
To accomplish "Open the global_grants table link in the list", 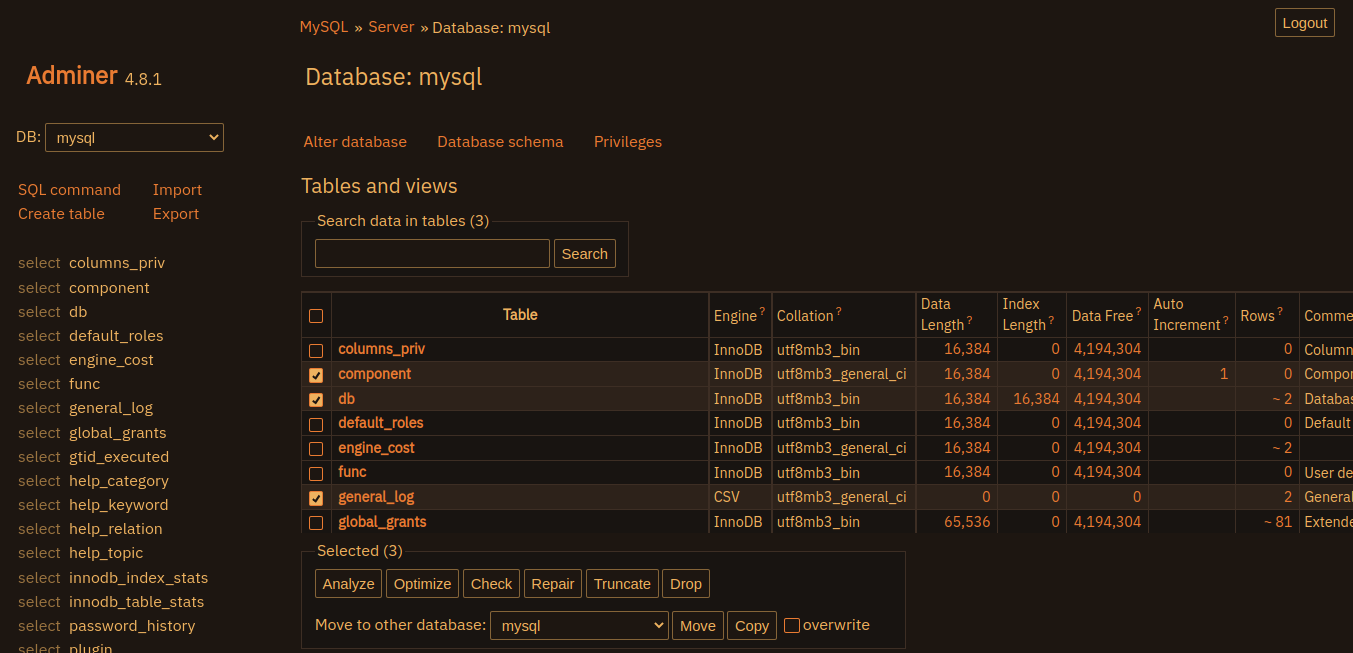I will tap(382, 521).
